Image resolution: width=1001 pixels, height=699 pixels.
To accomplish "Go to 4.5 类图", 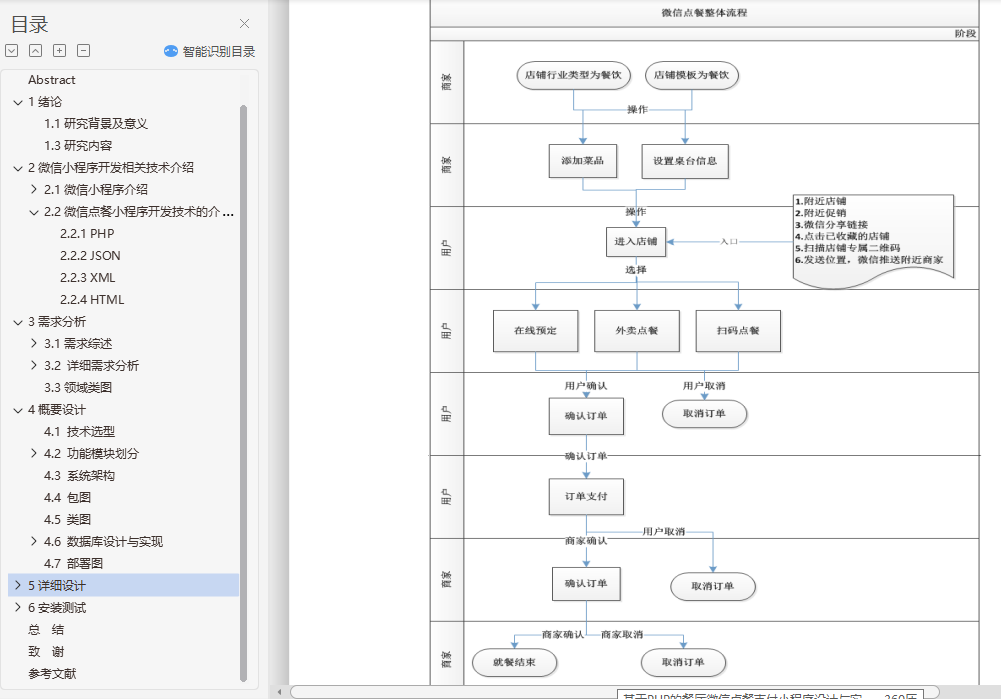I will click(x=67, y=520).
